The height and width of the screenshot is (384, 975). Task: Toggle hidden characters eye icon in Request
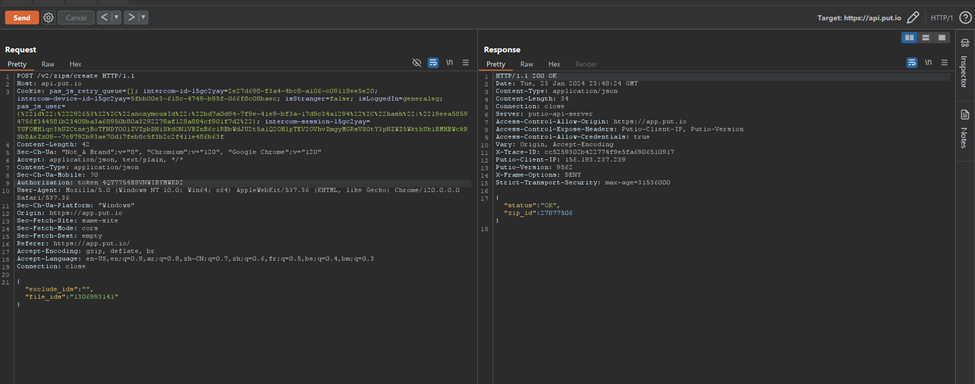417,63
